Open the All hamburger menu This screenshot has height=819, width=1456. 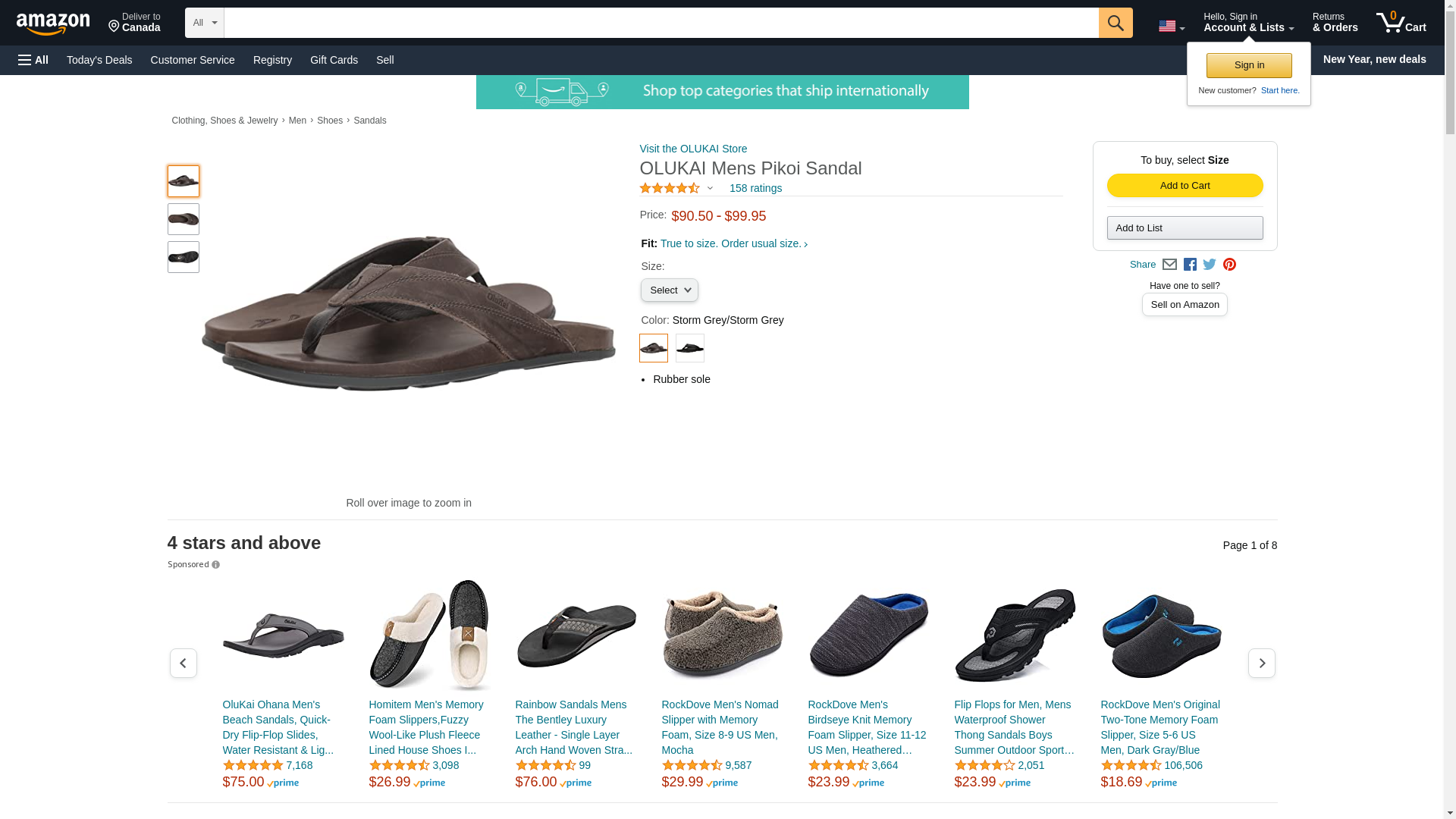click(33, 60)
